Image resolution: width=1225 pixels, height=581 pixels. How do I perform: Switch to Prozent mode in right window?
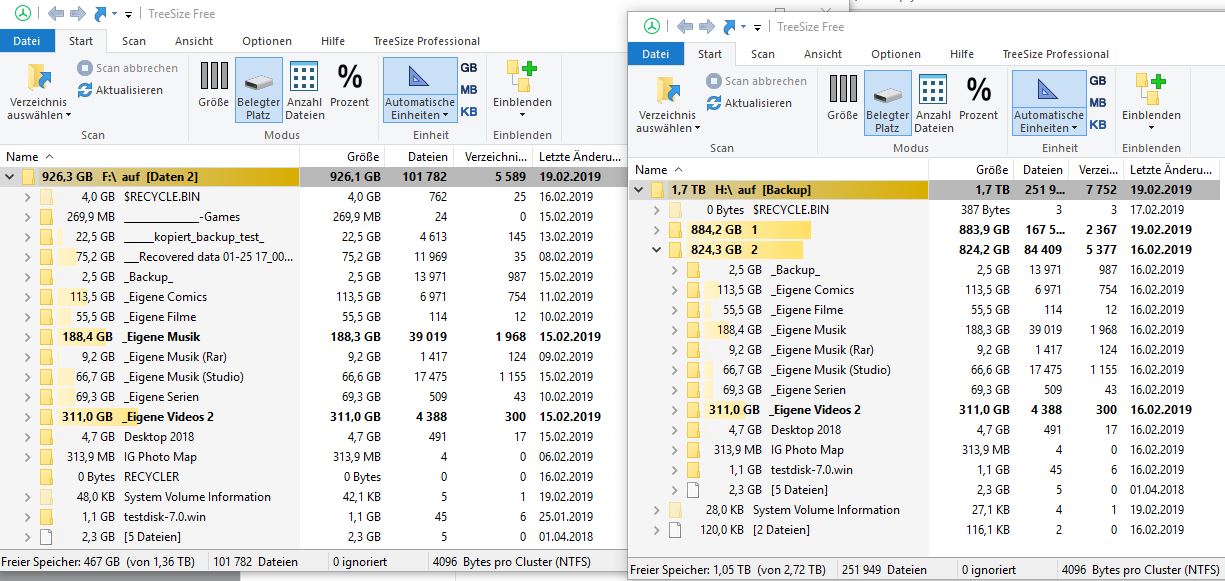pyautogui.click(x=979, y=97)
